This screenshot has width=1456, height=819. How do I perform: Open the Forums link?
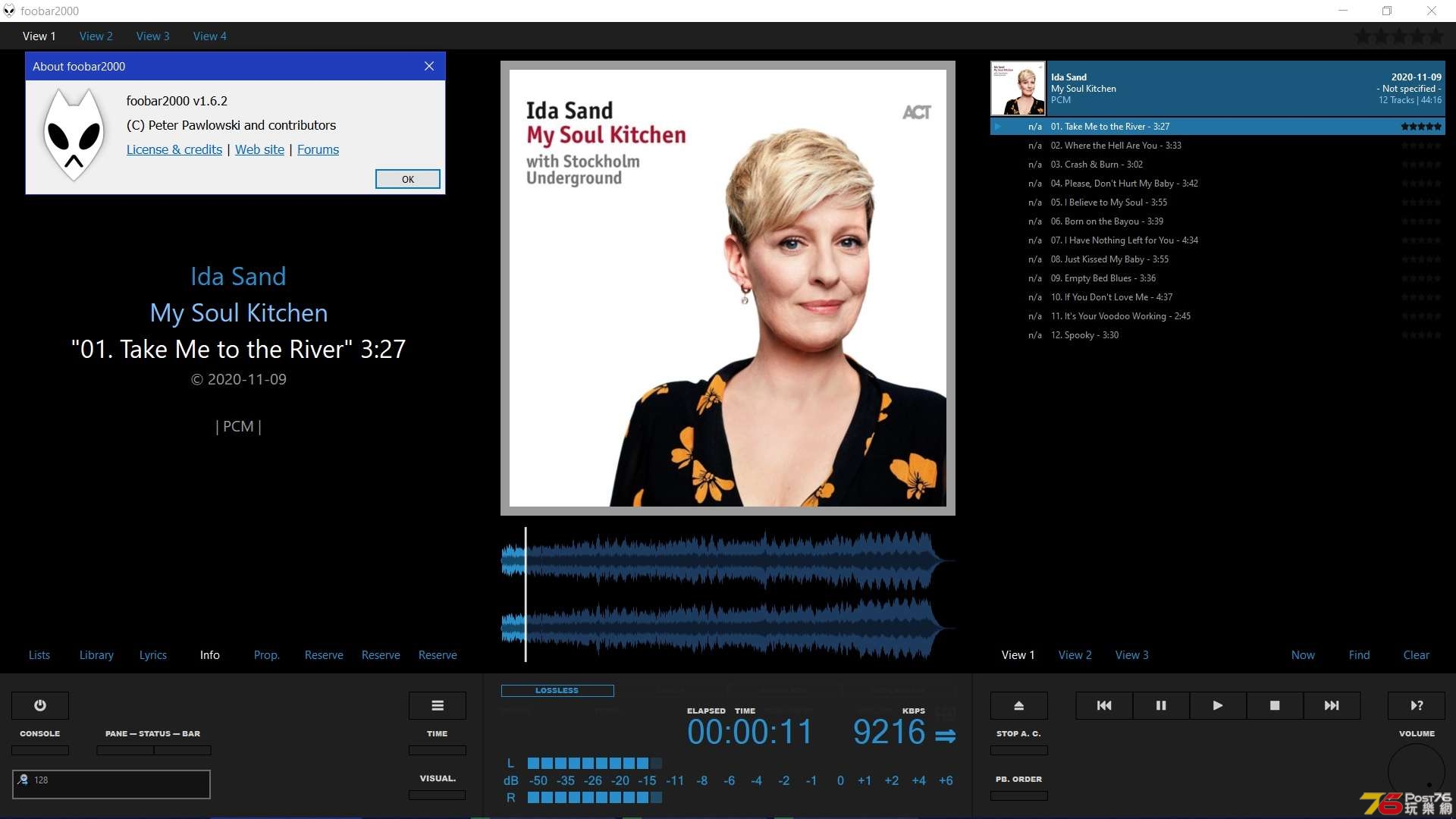click(318, 149)
